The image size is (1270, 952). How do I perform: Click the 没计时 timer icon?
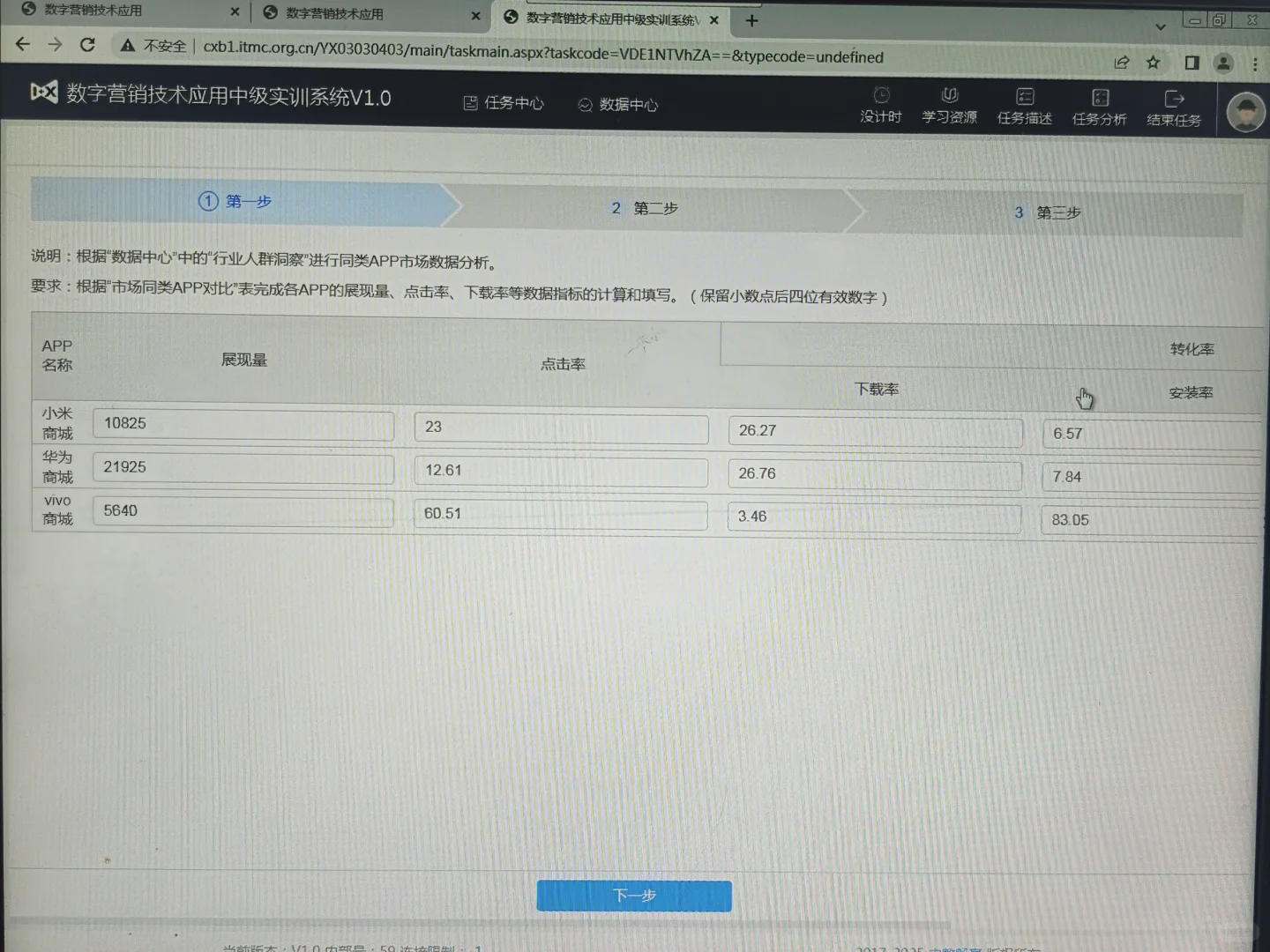[x=881, y=106]
